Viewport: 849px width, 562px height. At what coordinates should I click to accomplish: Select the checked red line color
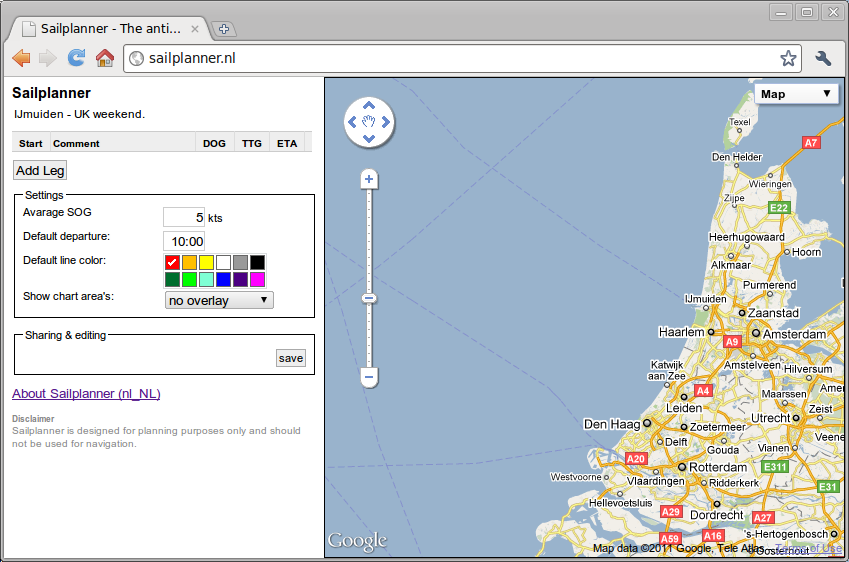pyautogui.click(x=172, y=262)
